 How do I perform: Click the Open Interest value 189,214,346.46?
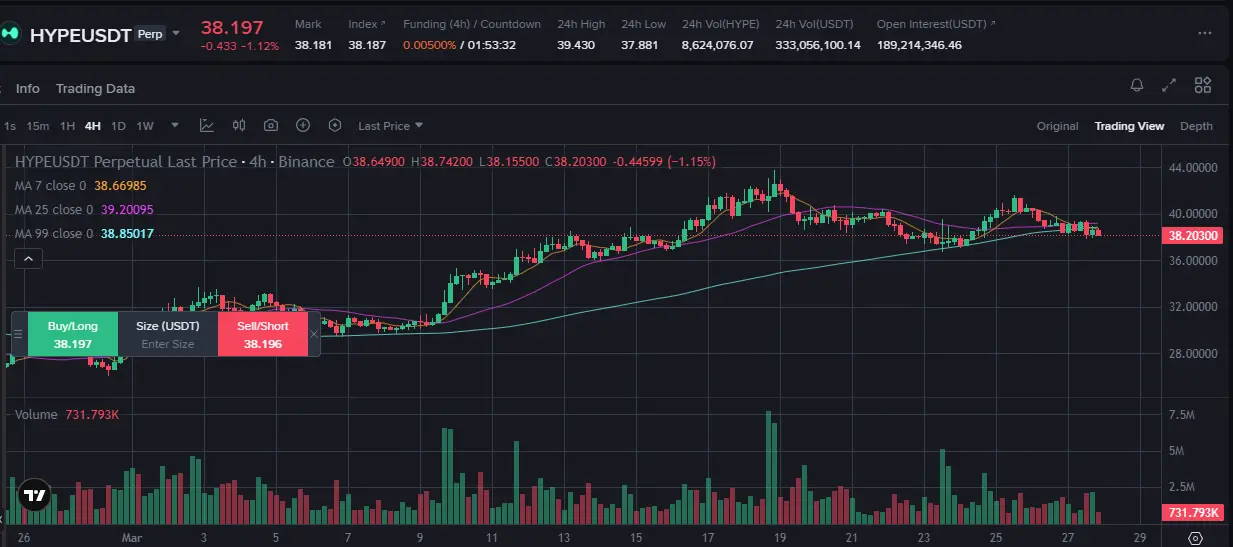pos(920,45)
